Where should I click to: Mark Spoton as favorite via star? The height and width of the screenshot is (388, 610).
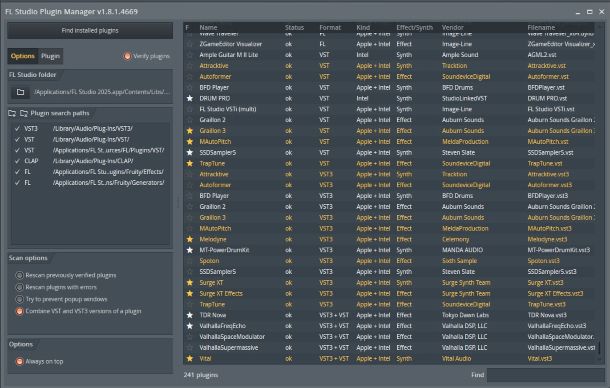coord(190,261)
